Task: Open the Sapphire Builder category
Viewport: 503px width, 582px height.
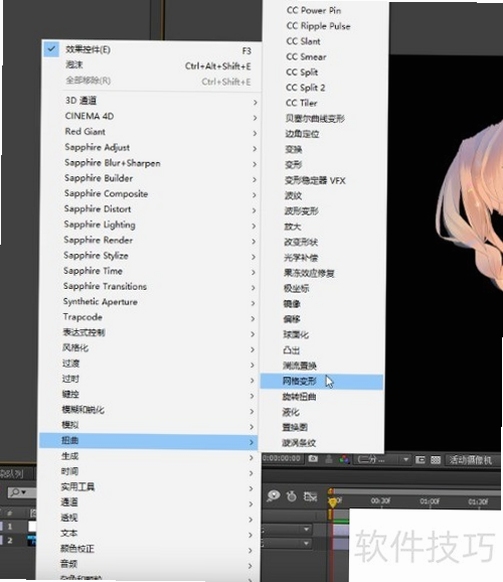Action: [161, 179]
